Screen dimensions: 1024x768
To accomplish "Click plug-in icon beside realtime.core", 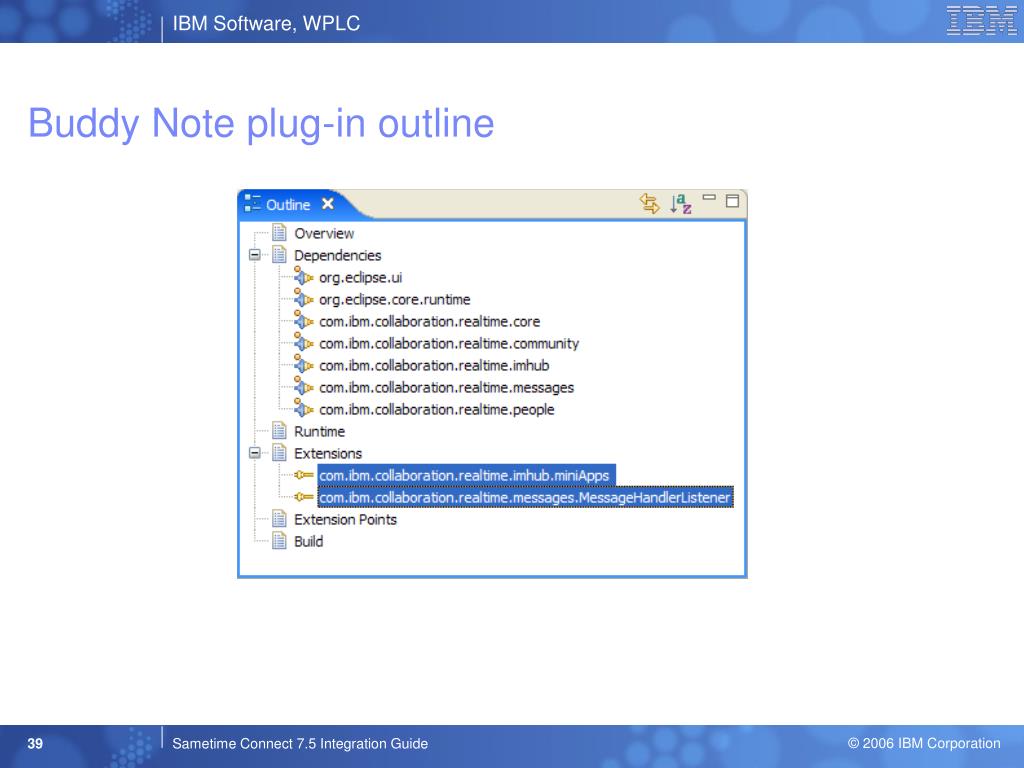I will click(303, 320).
